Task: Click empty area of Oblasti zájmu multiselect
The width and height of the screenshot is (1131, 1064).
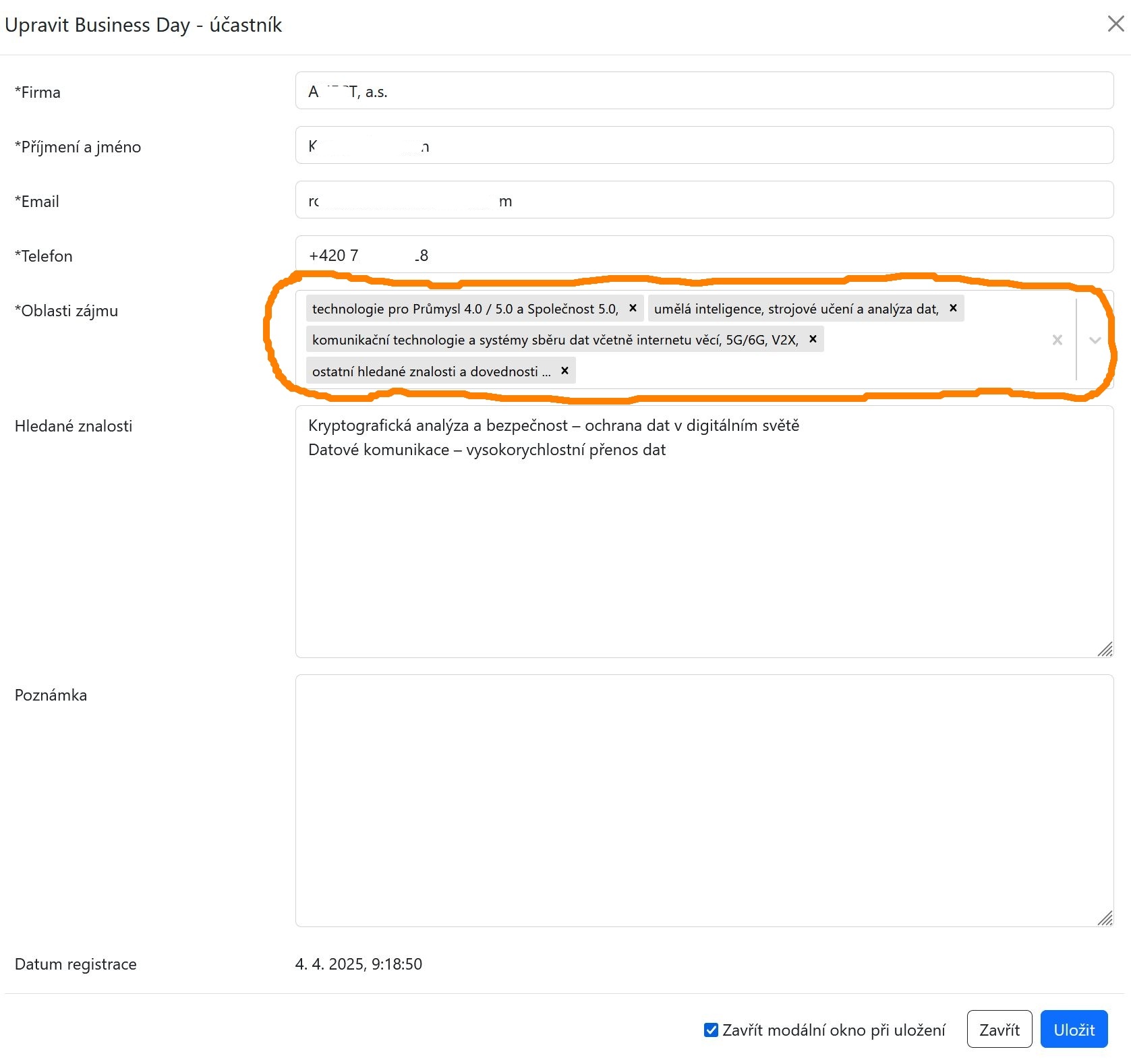Action: (809, 370)
